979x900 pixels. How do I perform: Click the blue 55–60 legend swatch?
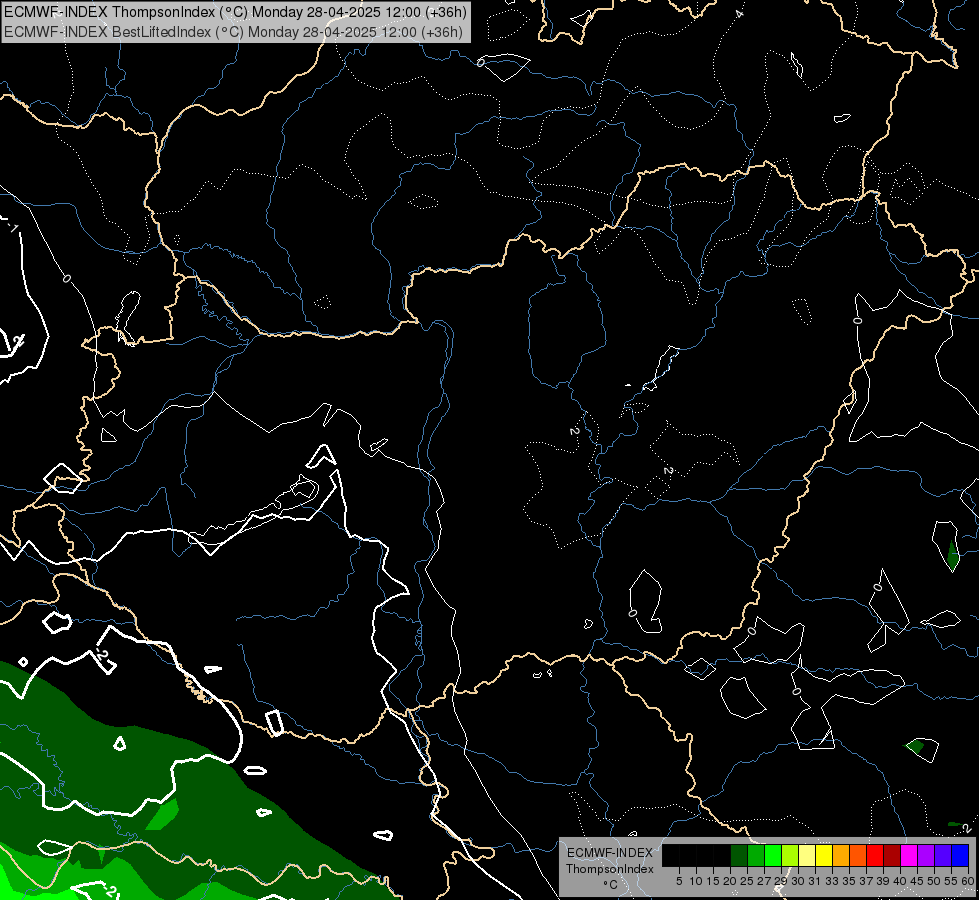960,855
